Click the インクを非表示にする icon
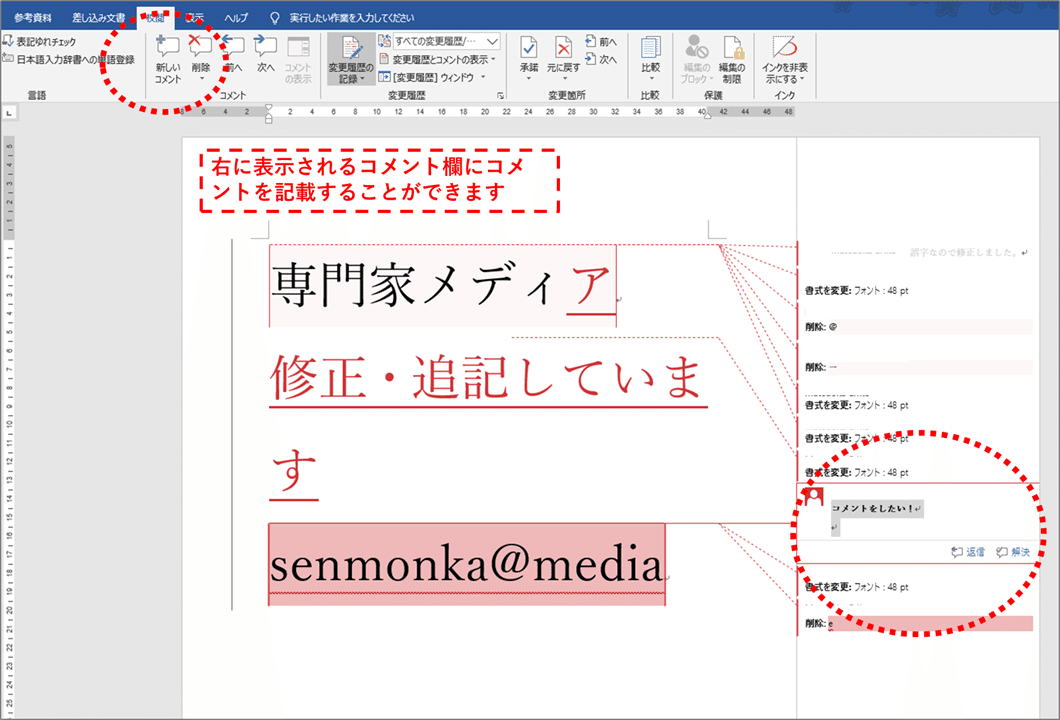Image resolution: width=1060 pixels, height=720 pixels. tap(785, 48)
